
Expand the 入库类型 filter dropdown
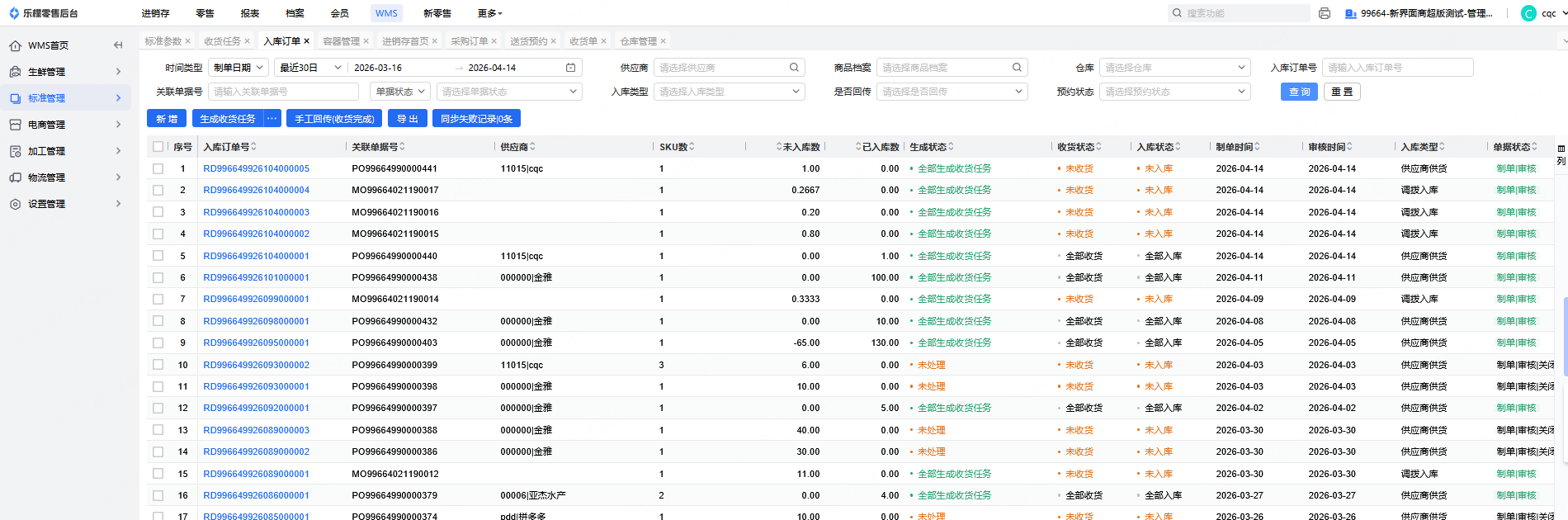(x=728, y=92)
